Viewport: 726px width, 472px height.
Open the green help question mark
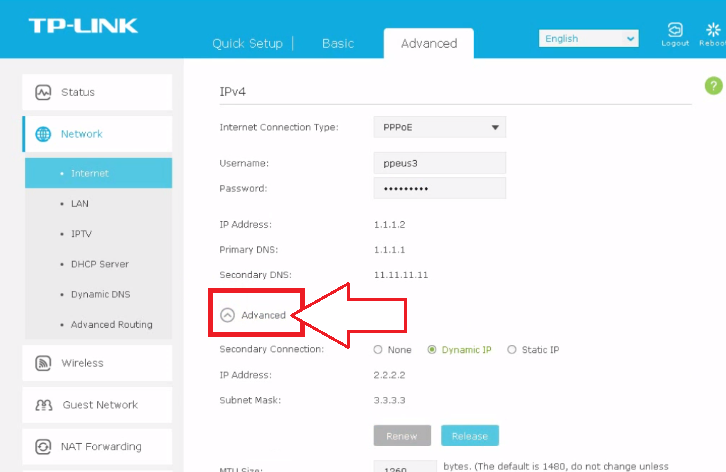(x=713, y=86)
